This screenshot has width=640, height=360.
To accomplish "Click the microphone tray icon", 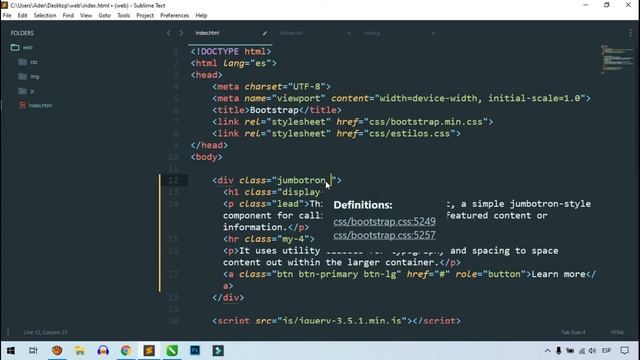I will 559,351.
